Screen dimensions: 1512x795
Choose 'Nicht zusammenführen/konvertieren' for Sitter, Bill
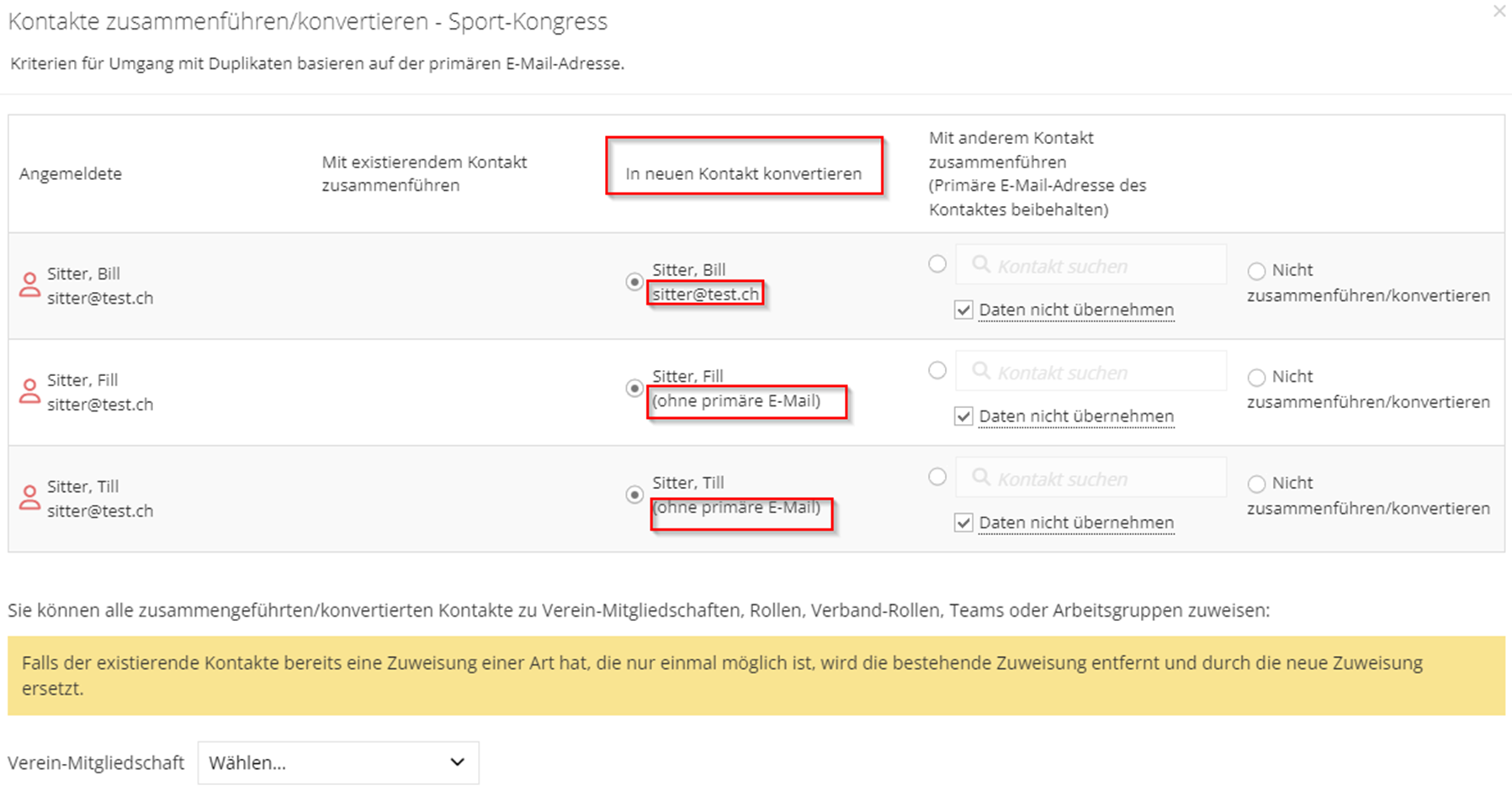pos(1256,271)
